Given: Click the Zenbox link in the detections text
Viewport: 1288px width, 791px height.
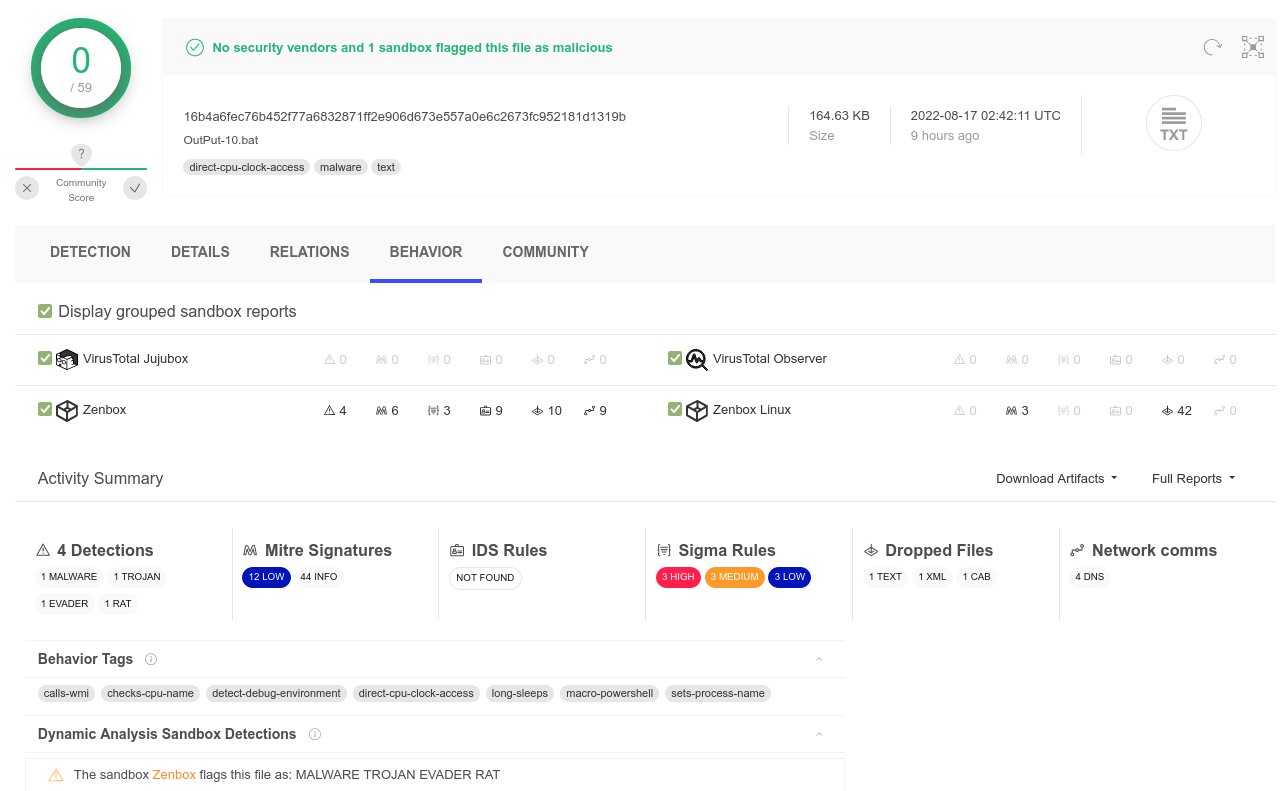Looking at the screenshot, I should point(174,774).
